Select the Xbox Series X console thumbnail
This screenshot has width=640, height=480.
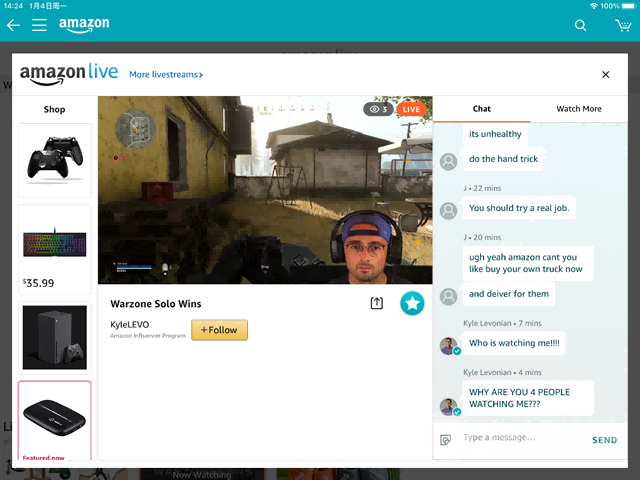(54, 338)
